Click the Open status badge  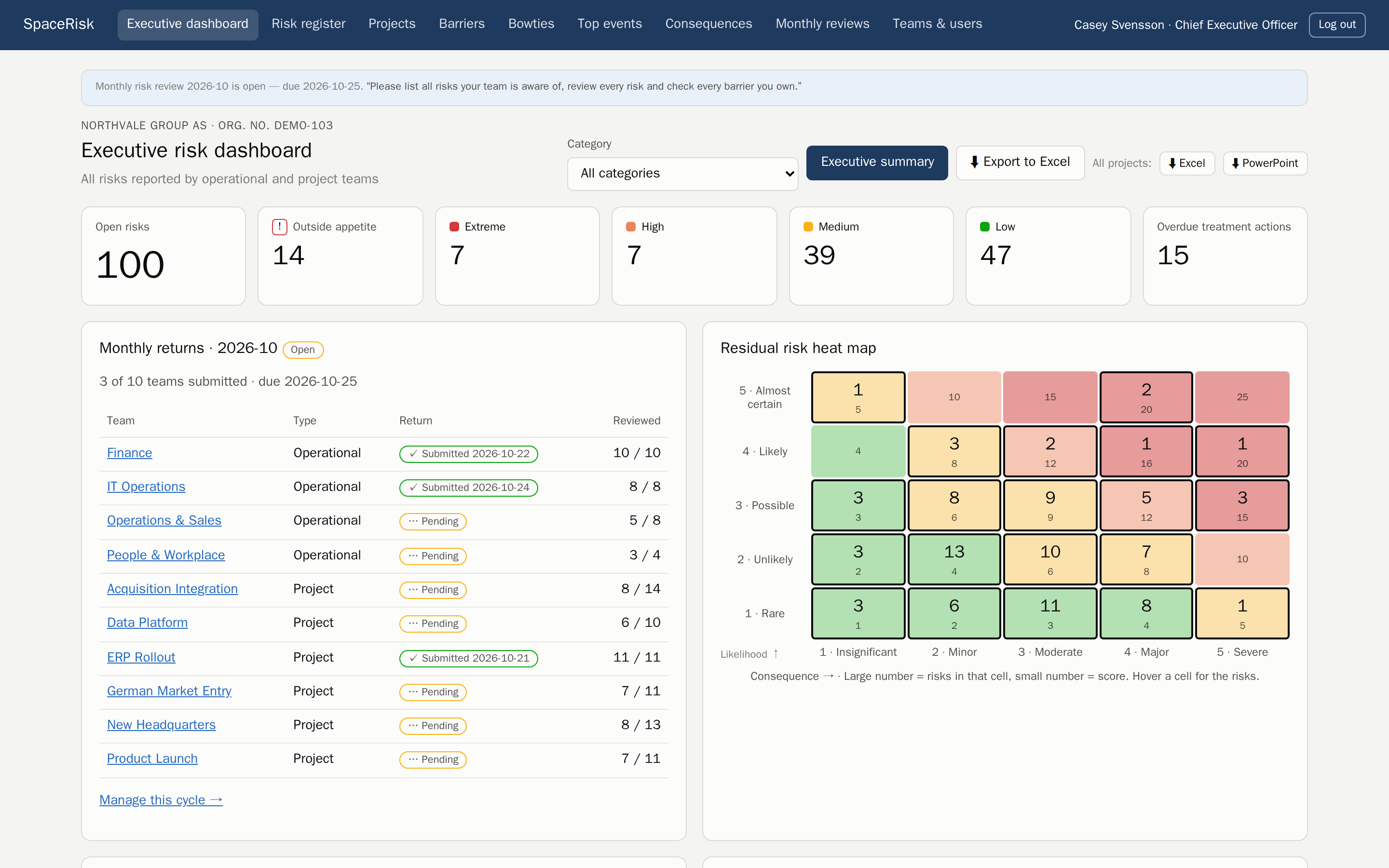pyautogui.click(x=303, y=350)
